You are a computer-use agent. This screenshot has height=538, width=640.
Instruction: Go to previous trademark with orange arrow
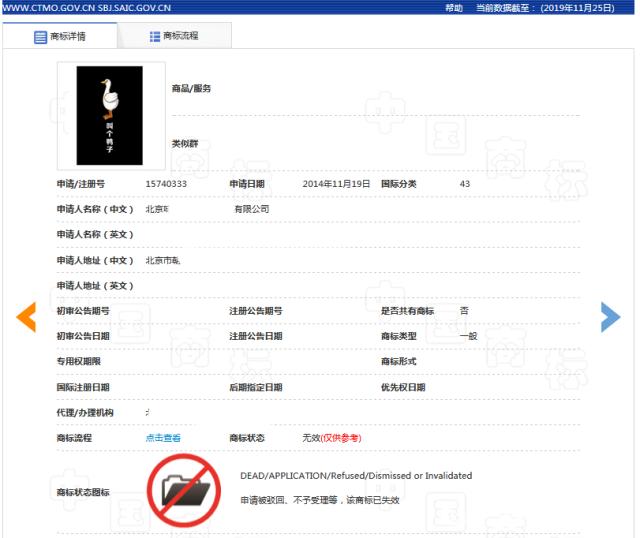click(x=26, y=317)
